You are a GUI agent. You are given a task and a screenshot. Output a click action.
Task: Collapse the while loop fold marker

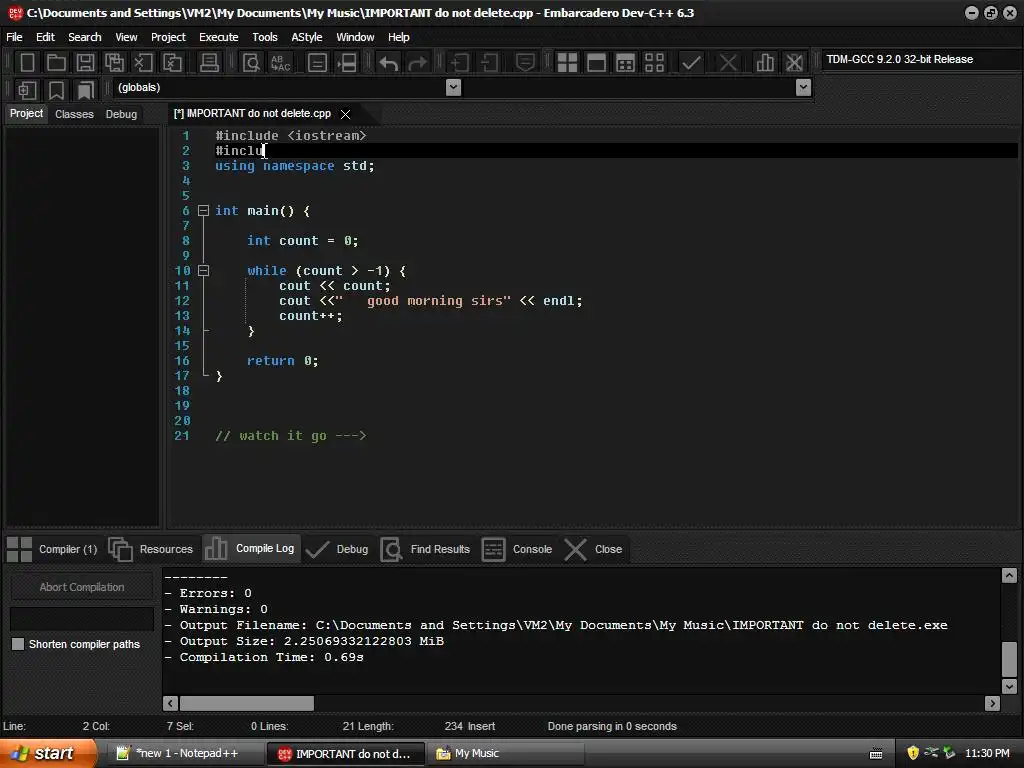pos(203,270)
